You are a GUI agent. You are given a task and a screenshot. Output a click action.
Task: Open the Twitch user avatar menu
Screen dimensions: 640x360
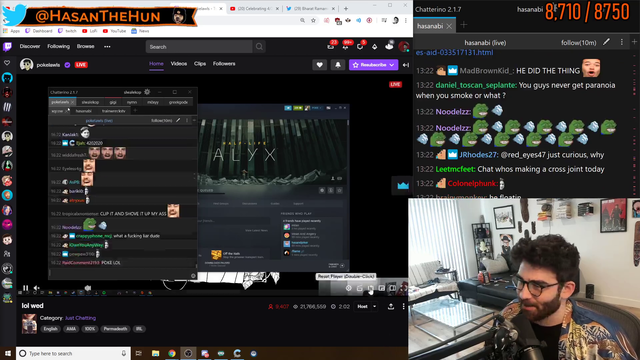coord(404,47)
